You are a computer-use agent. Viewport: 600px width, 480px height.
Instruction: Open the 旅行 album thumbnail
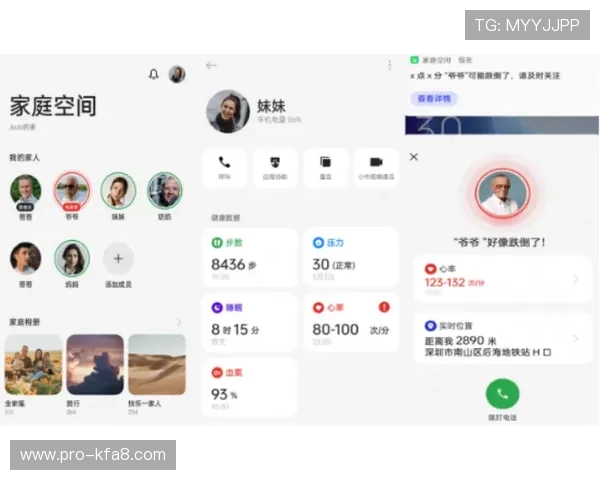click(95, 364)
